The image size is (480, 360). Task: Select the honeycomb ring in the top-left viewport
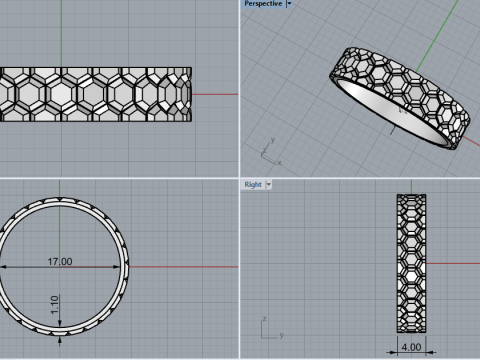pos(96,94)
